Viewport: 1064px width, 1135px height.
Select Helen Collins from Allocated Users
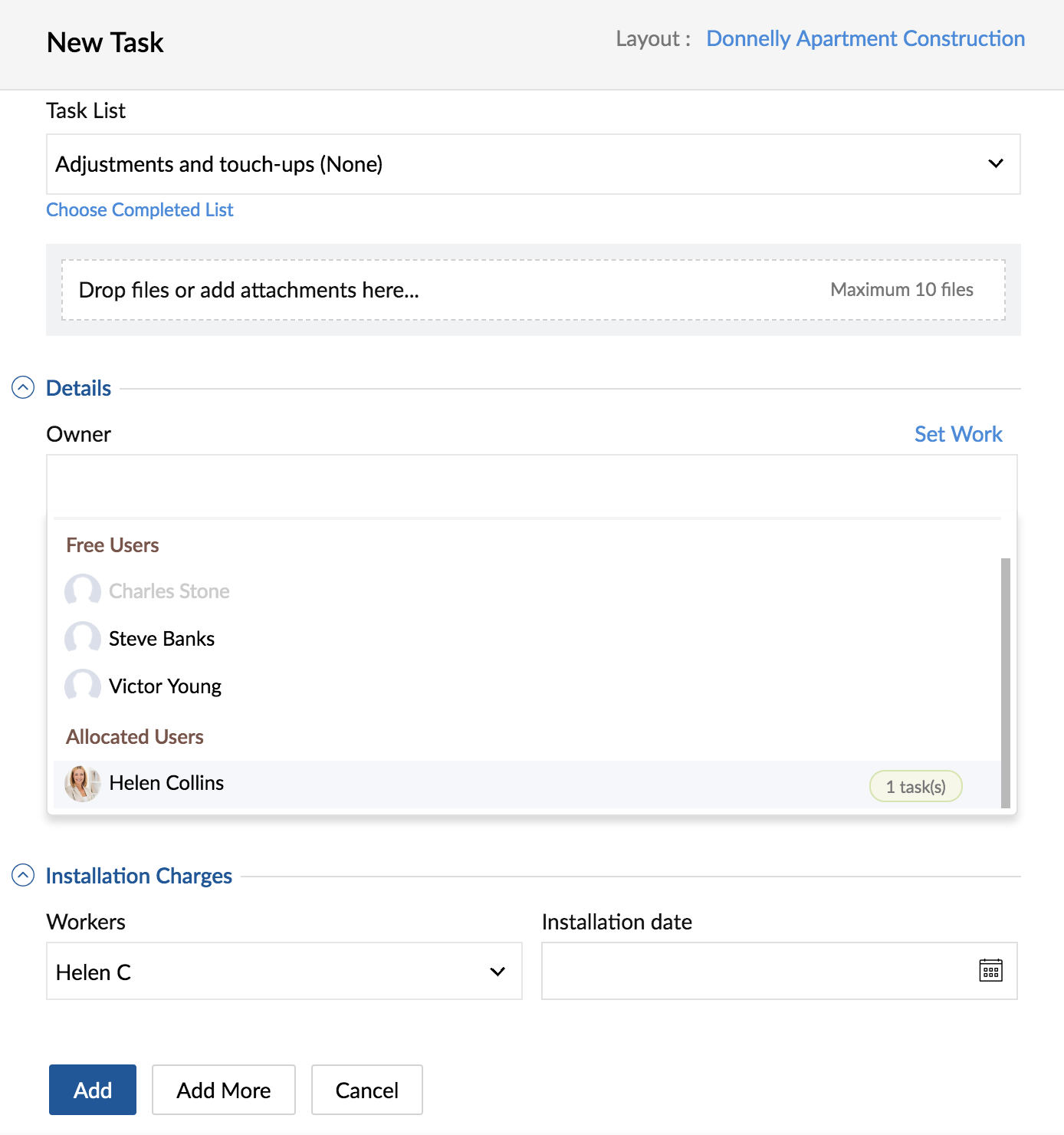527,784
